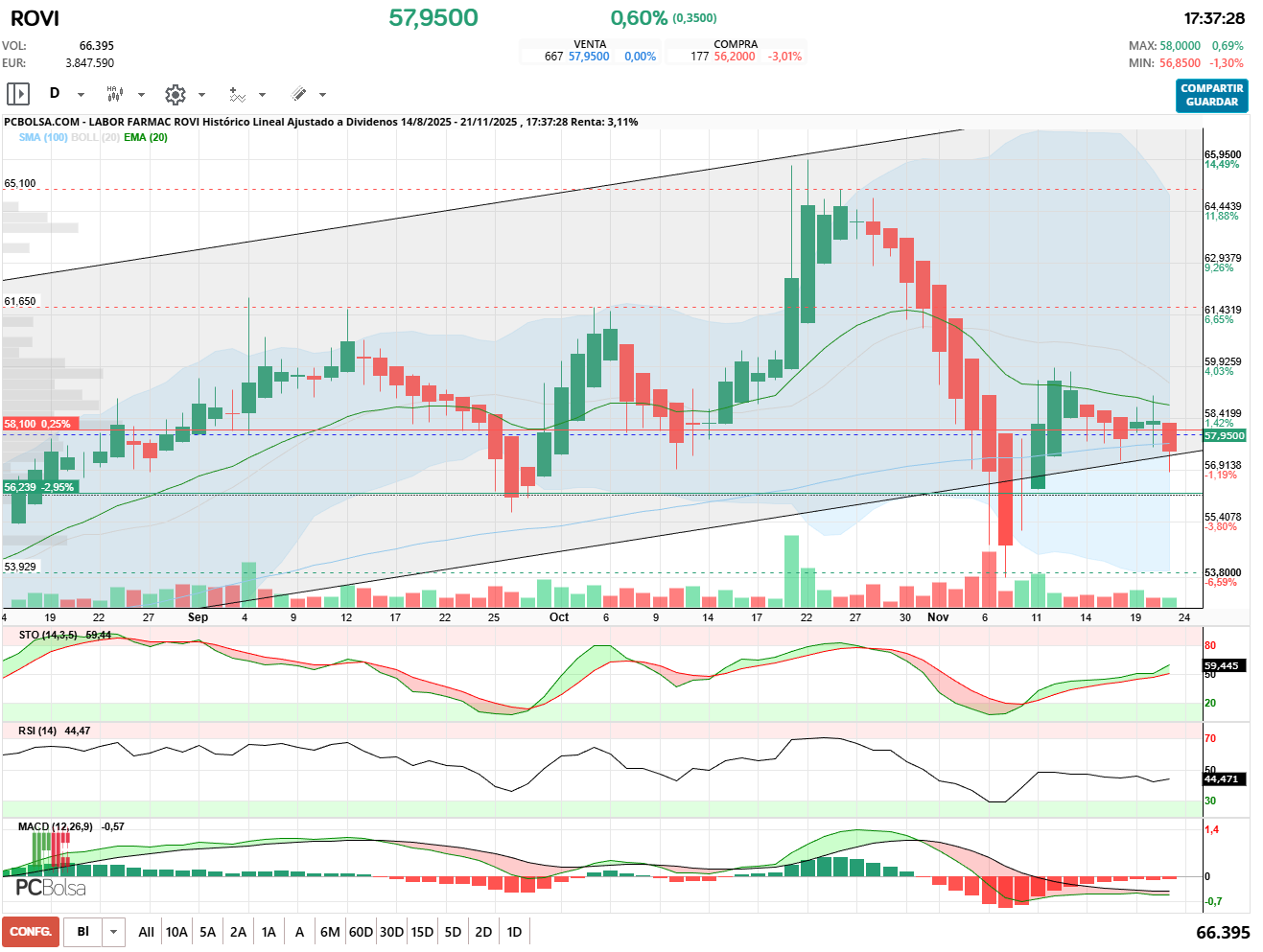
Task: Toggle SMA (100) indicator visibility
Action: coord(43,137)
